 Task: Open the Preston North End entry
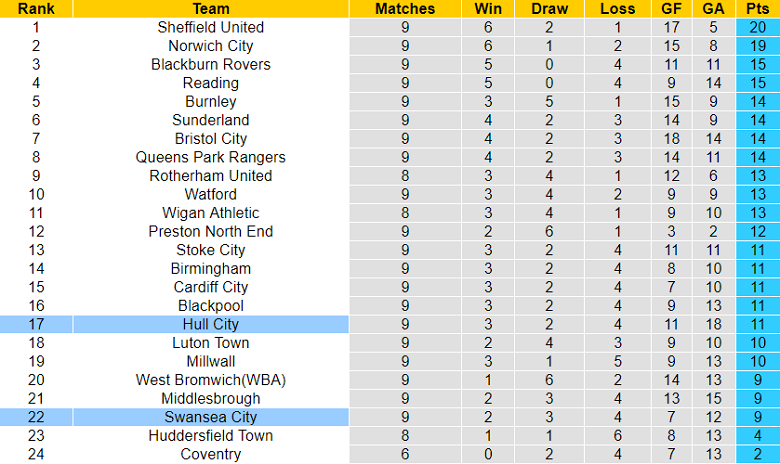pos(211,231)
